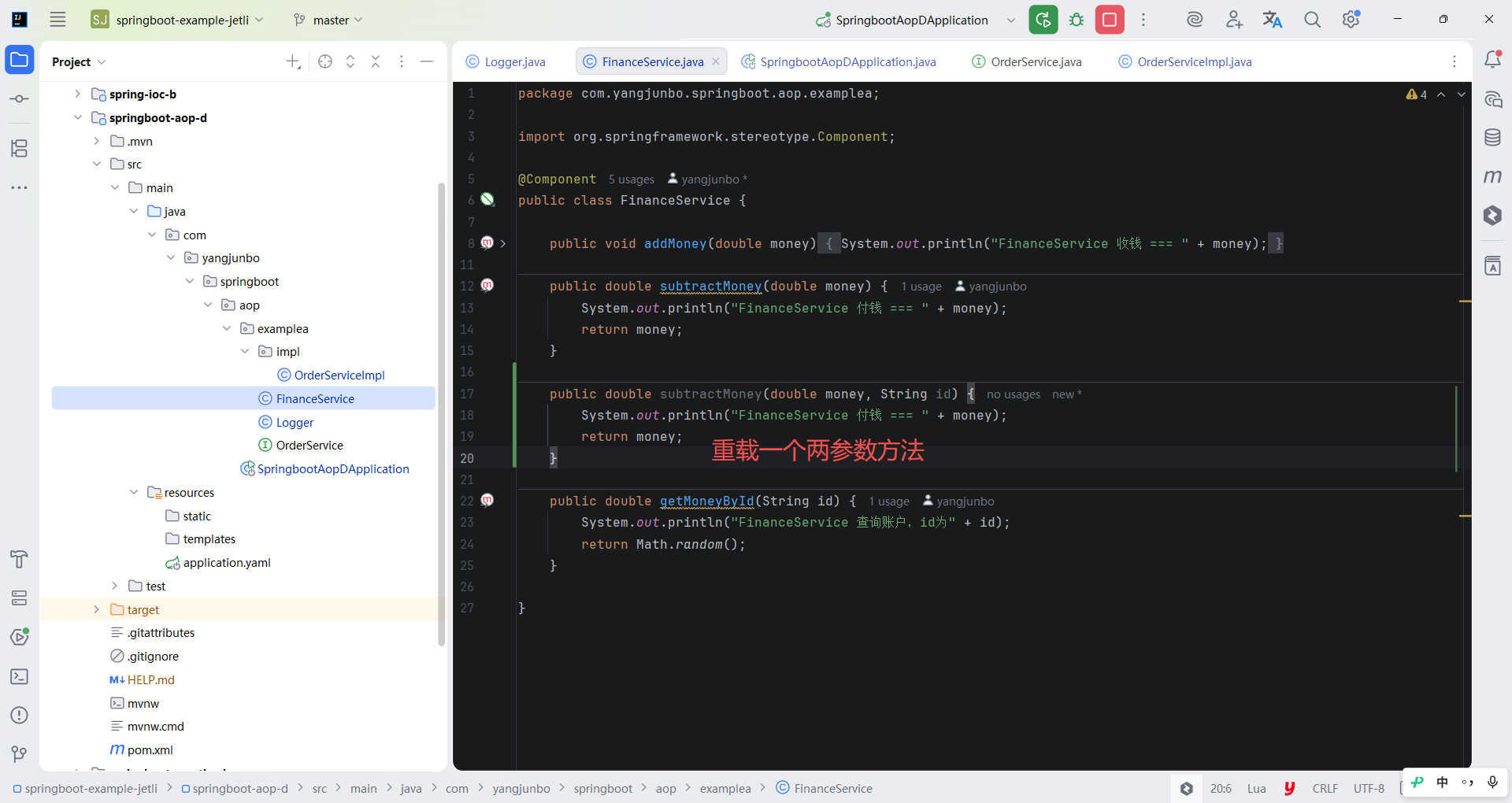Click the Project tree vertical scrollbar
The height and width of the screenshot is (803, 1512).
pos(442,414)
